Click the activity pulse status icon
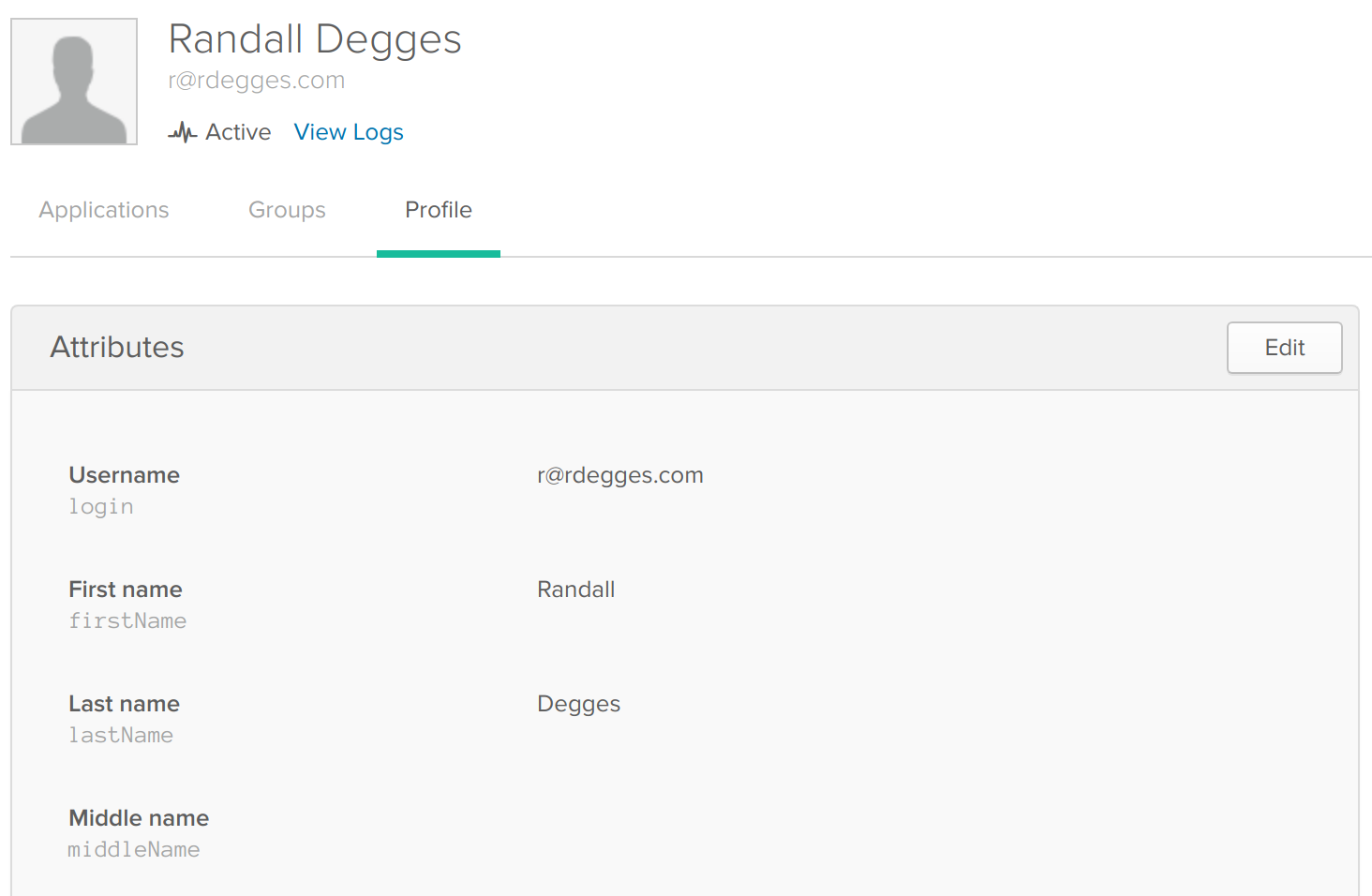1372x896 pixels. tap(183, 132)
